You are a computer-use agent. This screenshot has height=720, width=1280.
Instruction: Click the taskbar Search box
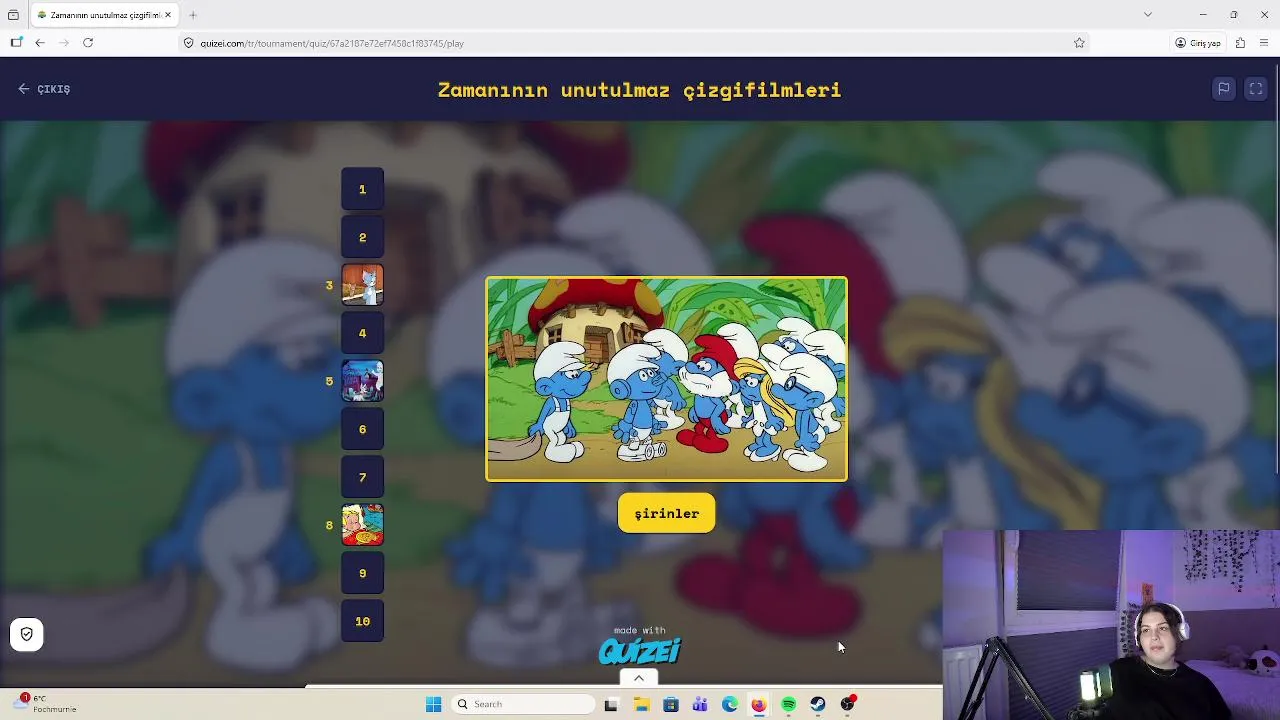pos(523,704)
